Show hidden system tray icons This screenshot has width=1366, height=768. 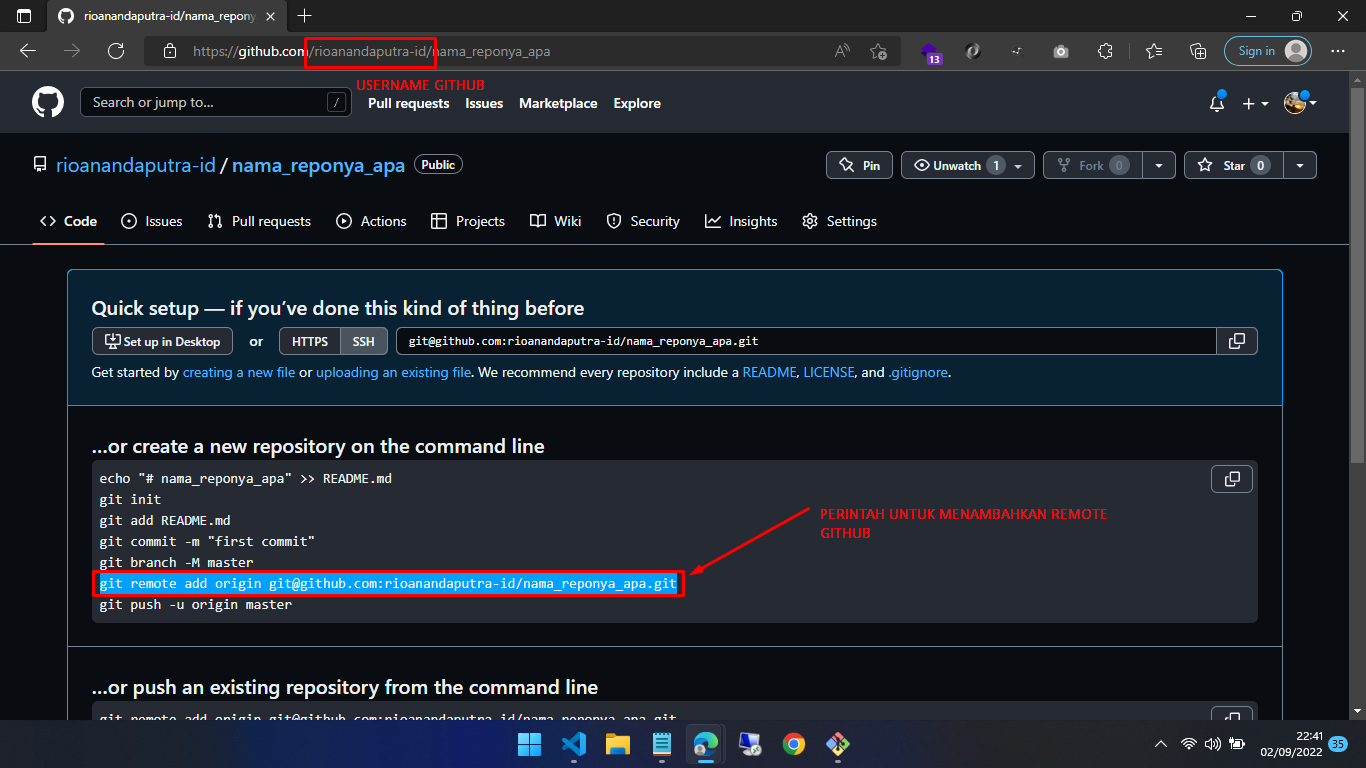pyautogui.click(x=1160, y=744)
